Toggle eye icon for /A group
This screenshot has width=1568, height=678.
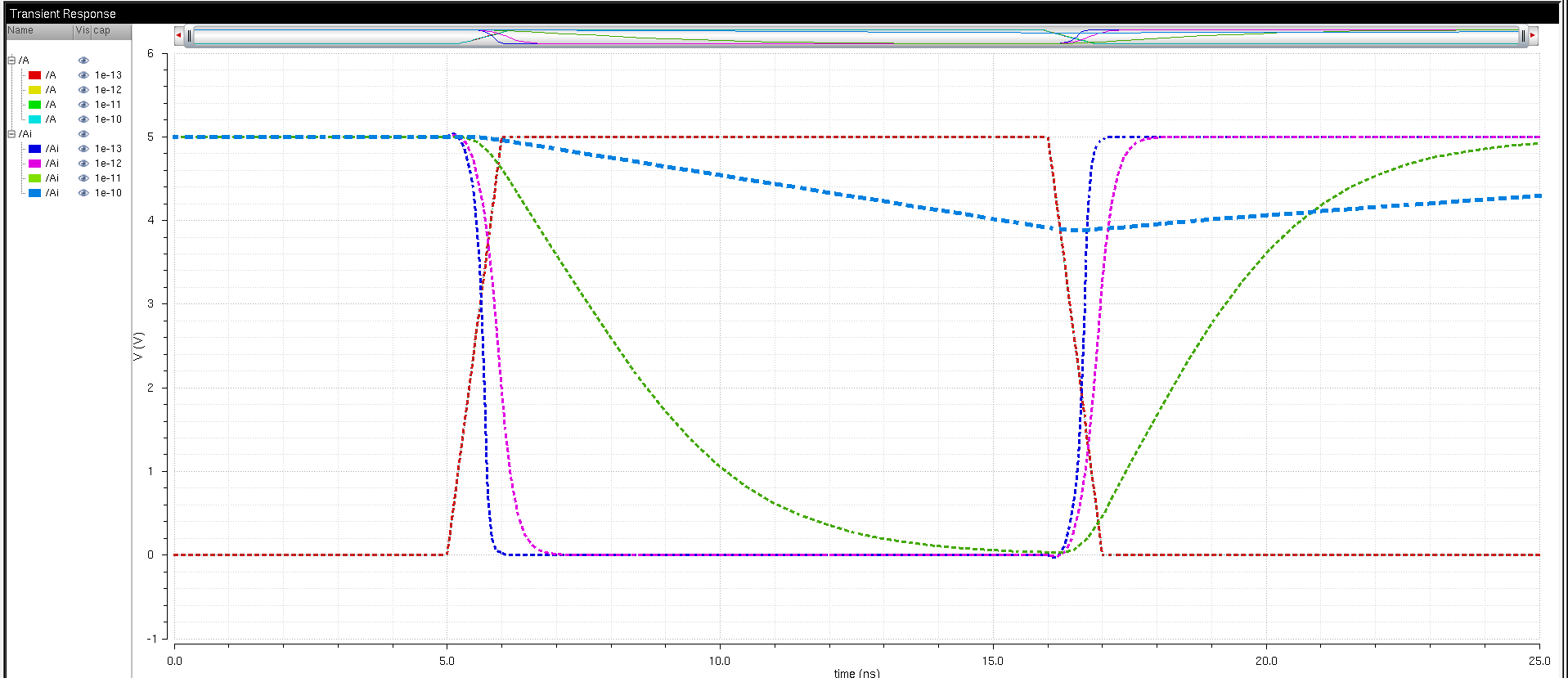[83, 61]
